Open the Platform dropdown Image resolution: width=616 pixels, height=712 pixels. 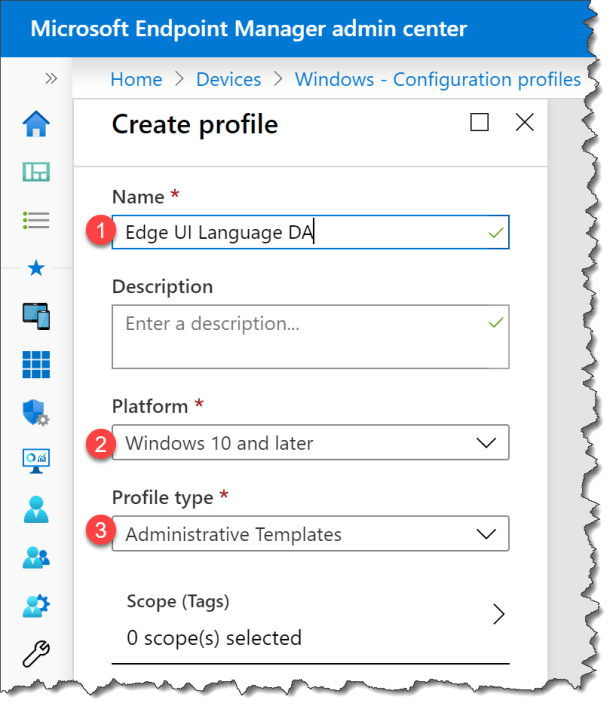[x=310, y=442]
